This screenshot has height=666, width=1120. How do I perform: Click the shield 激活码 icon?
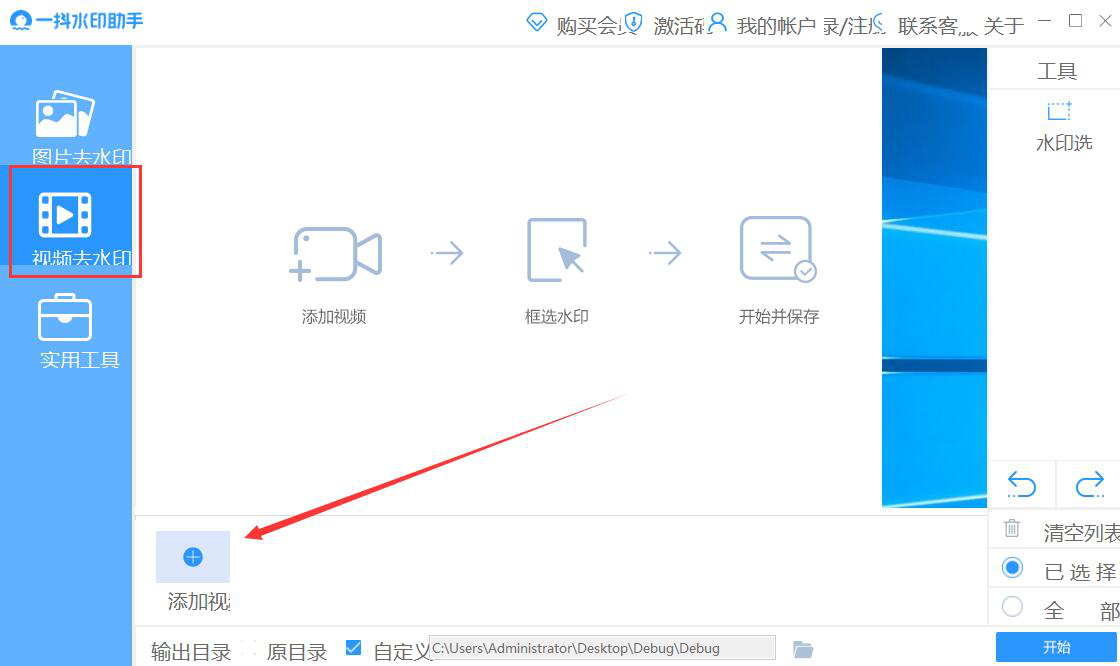click(x=633, y=22)
